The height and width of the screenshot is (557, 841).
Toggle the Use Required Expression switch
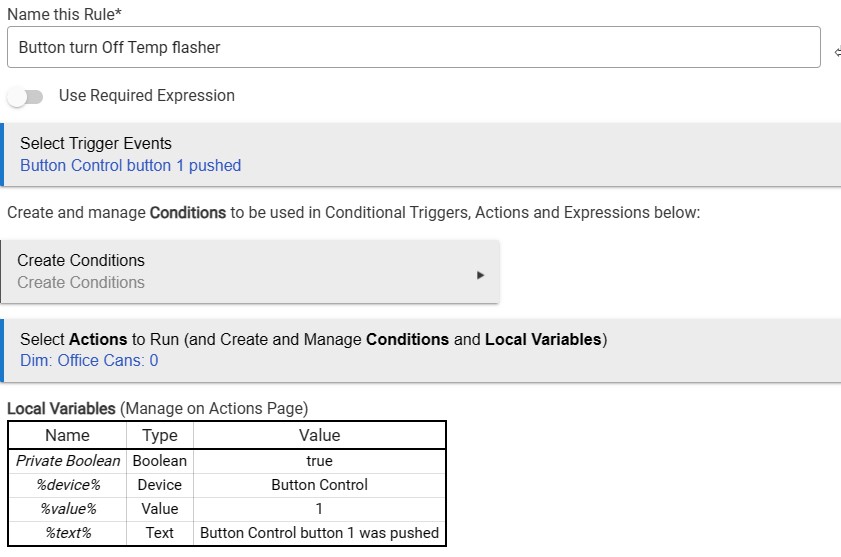26,97
